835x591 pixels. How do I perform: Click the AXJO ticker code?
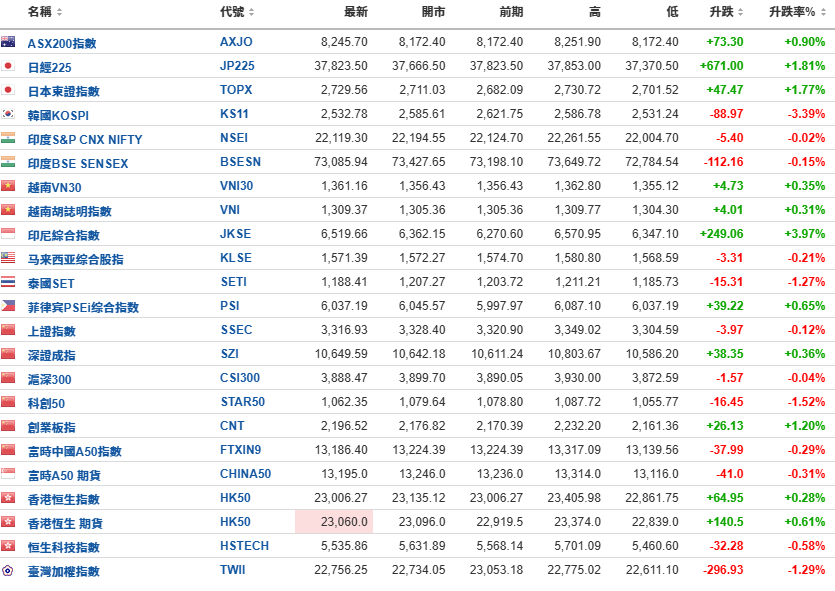click(236, 42)
